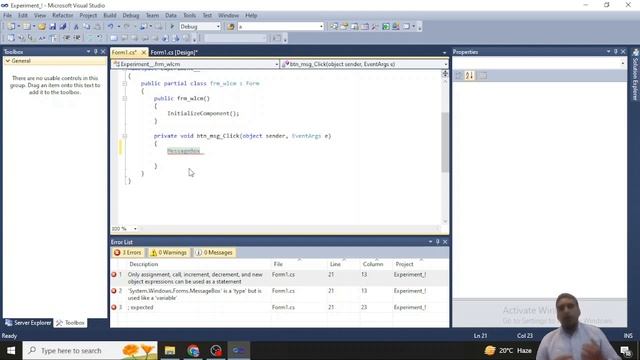Sort errors by the Line column header
The height and width of the screenshot is (360, 640).
pos(335,264)
